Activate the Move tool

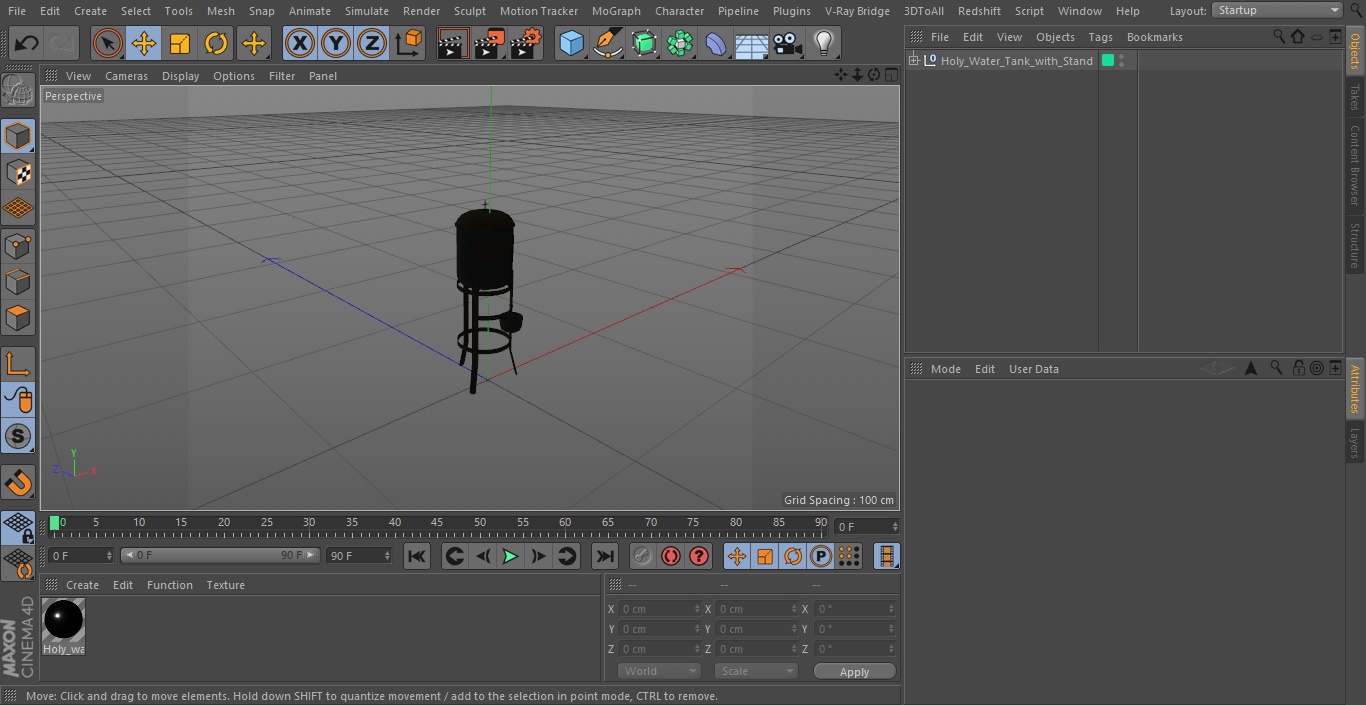(143, 43)
